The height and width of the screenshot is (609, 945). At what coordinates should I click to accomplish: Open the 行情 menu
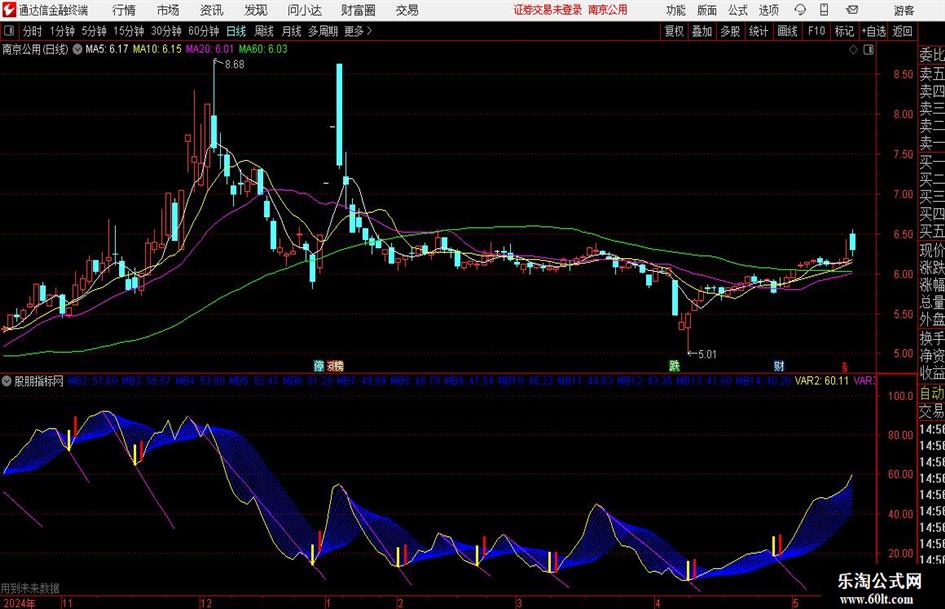[x=124, y=10]
